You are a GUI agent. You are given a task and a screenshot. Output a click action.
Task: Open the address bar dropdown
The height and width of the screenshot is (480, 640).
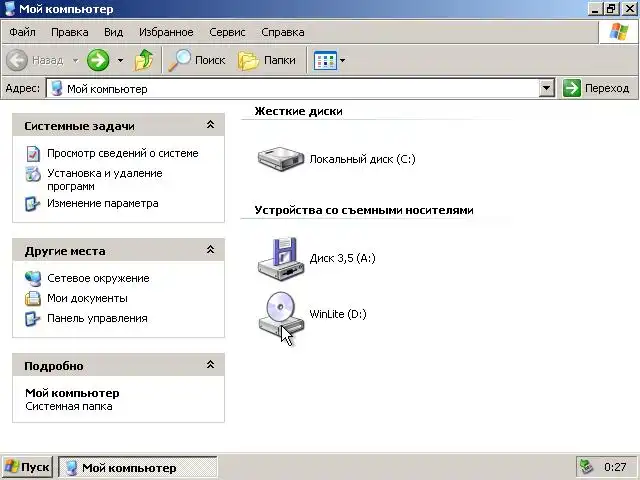pos(547,88)
